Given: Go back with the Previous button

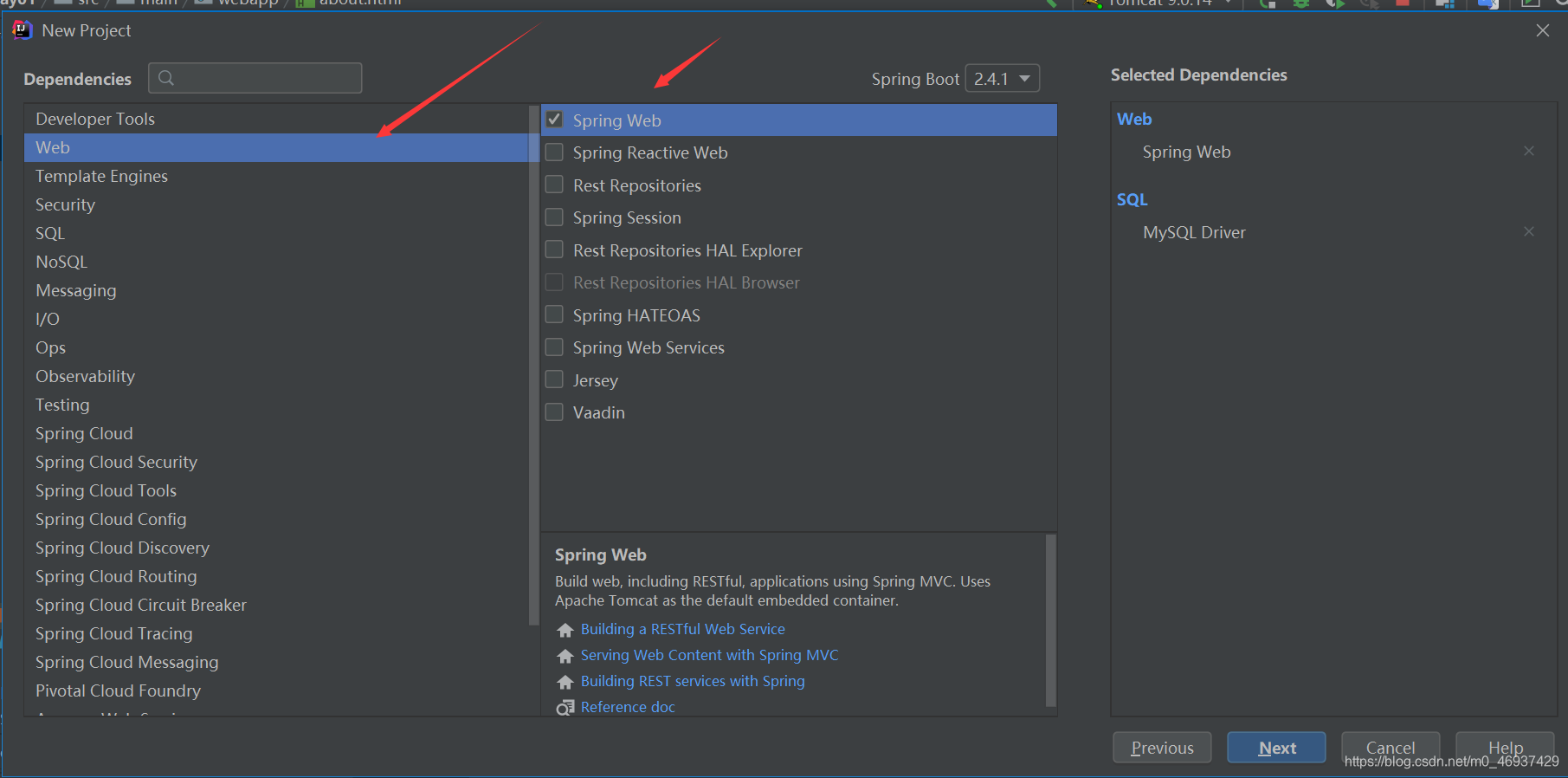Looking at the screenshot, I should (x=1162, y=748).
